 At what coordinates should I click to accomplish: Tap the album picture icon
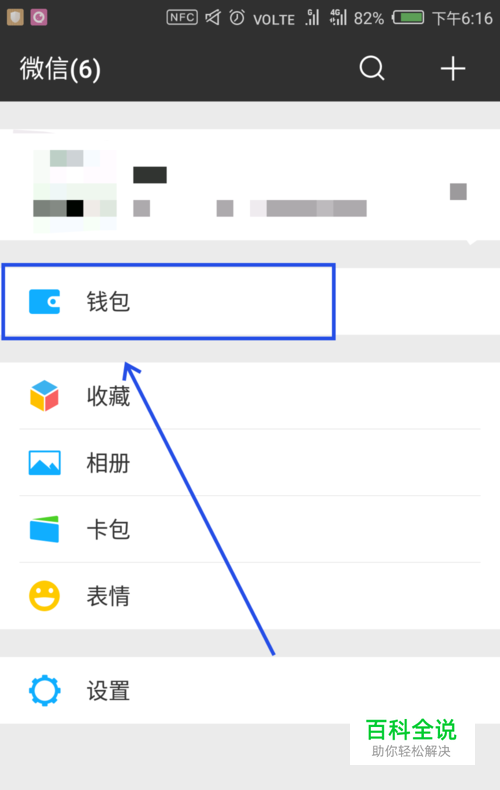(x=44, y=463)
